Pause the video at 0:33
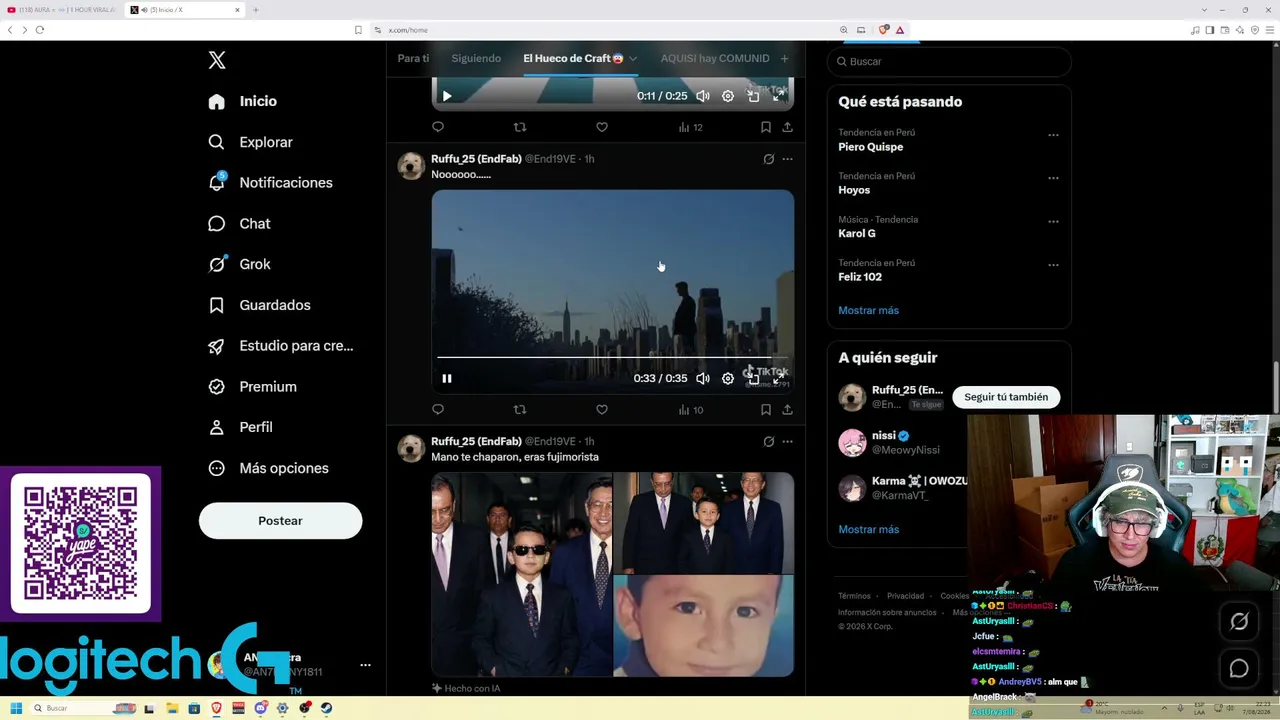1280x720 pixels. pyautogui.click(x=447, y=378)
